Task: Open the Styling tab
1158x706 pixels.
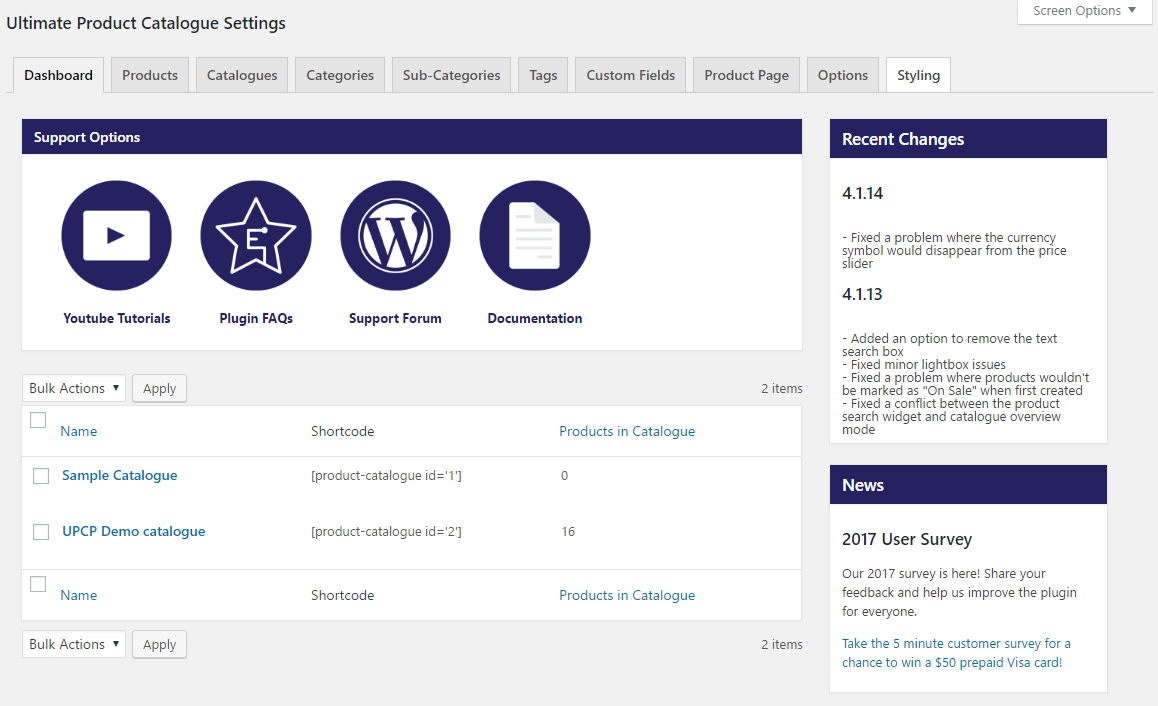Action: [x=917, y=74]
